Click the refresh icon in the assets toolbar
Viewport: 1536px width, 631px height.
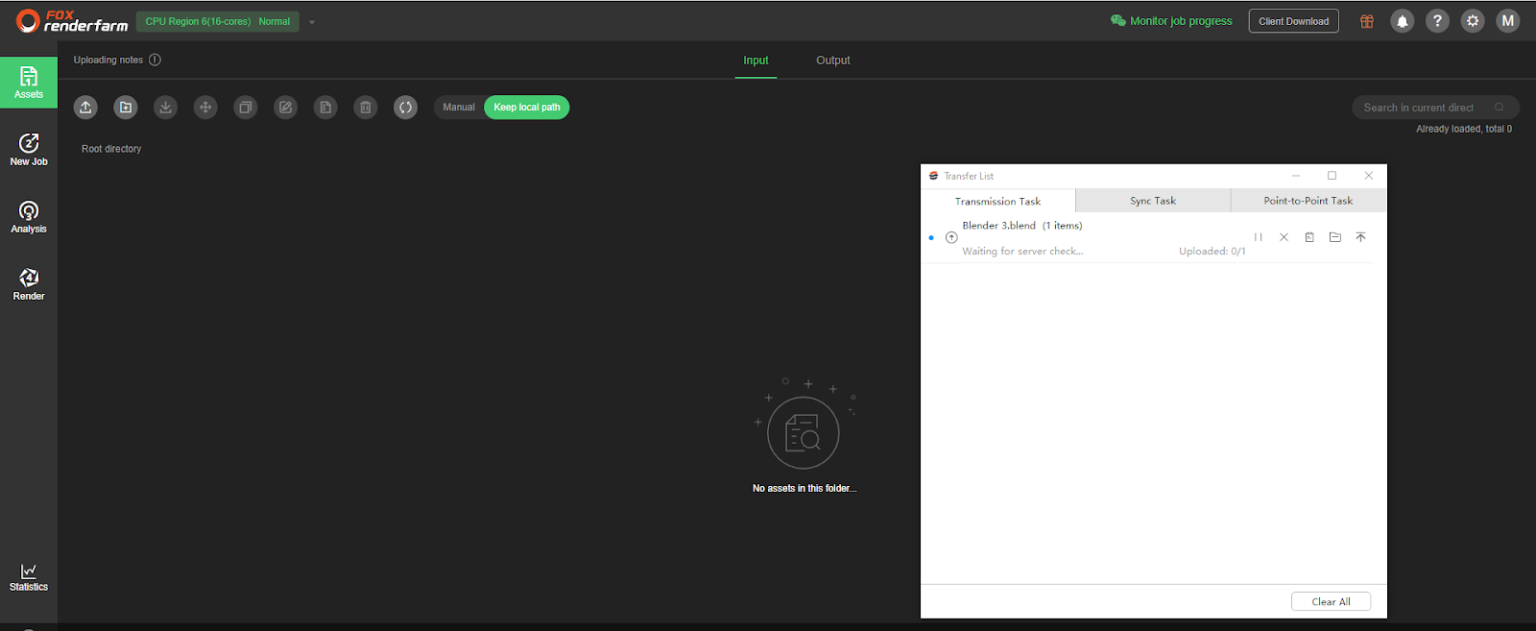point(405,107)
